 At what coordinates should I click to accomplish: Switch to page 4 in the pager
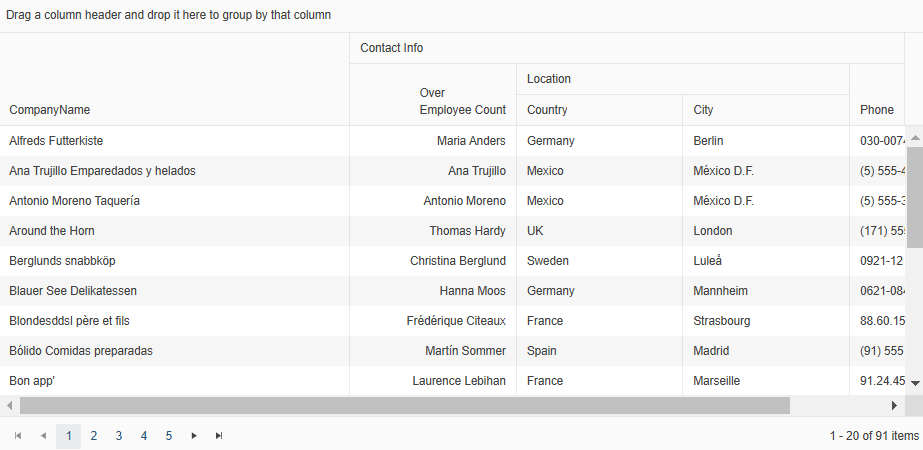(144, 436)
